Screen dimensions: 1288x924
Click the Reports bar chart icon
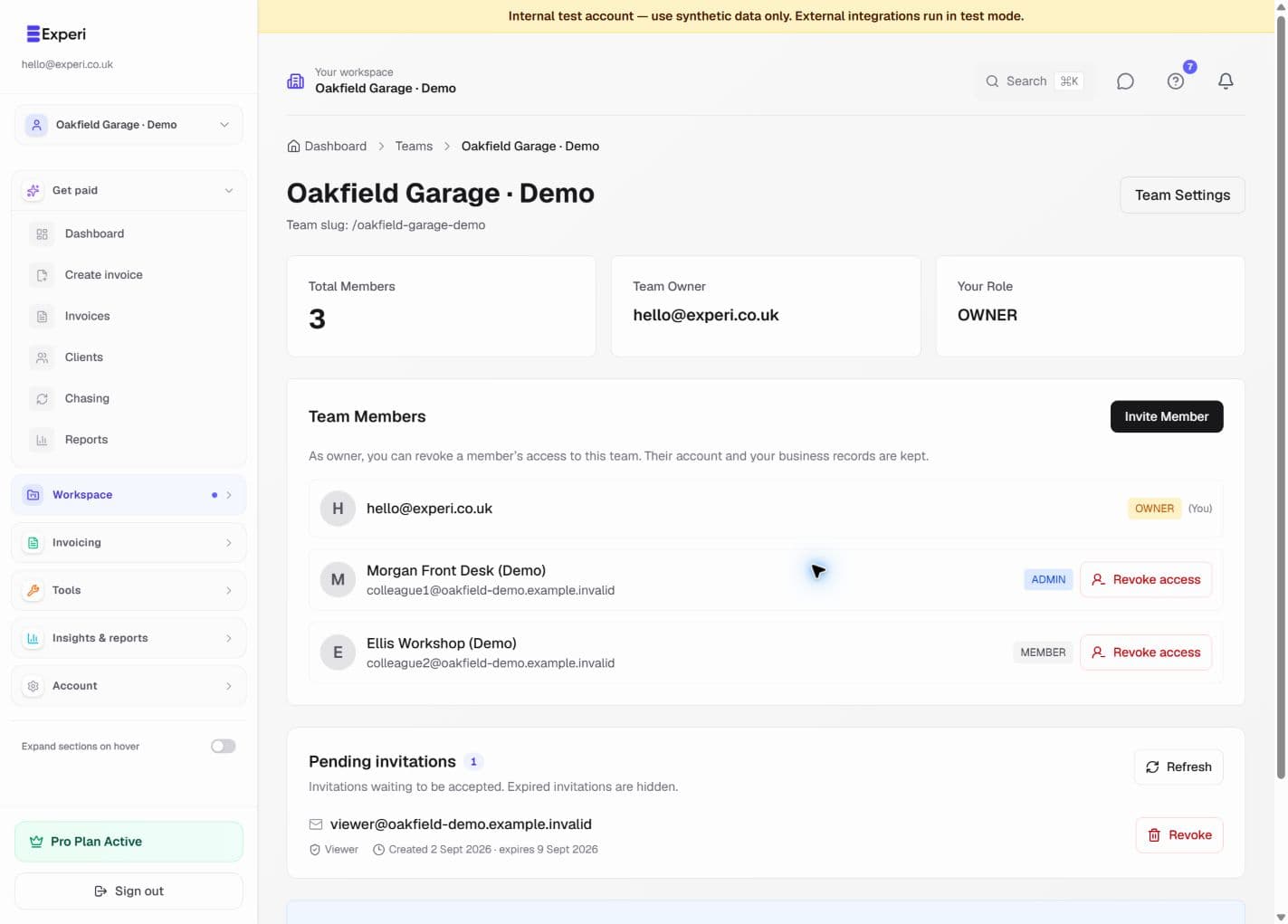pos(42,440)
